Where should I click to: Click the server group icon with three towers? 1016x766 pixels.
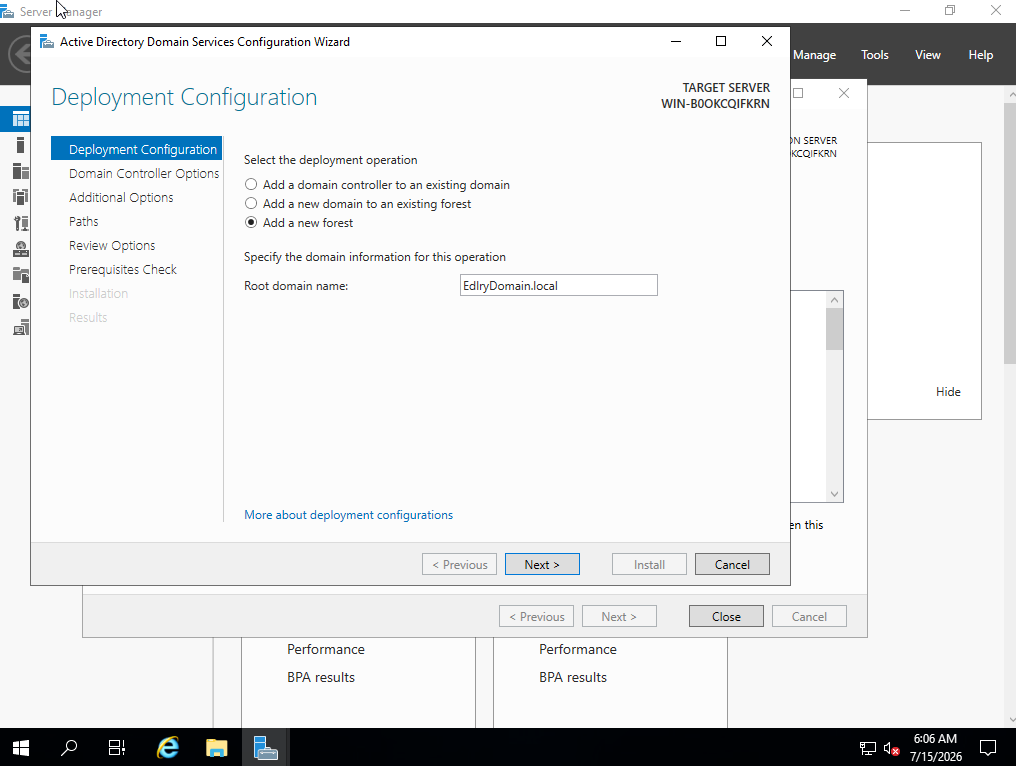tap(21, 197)
